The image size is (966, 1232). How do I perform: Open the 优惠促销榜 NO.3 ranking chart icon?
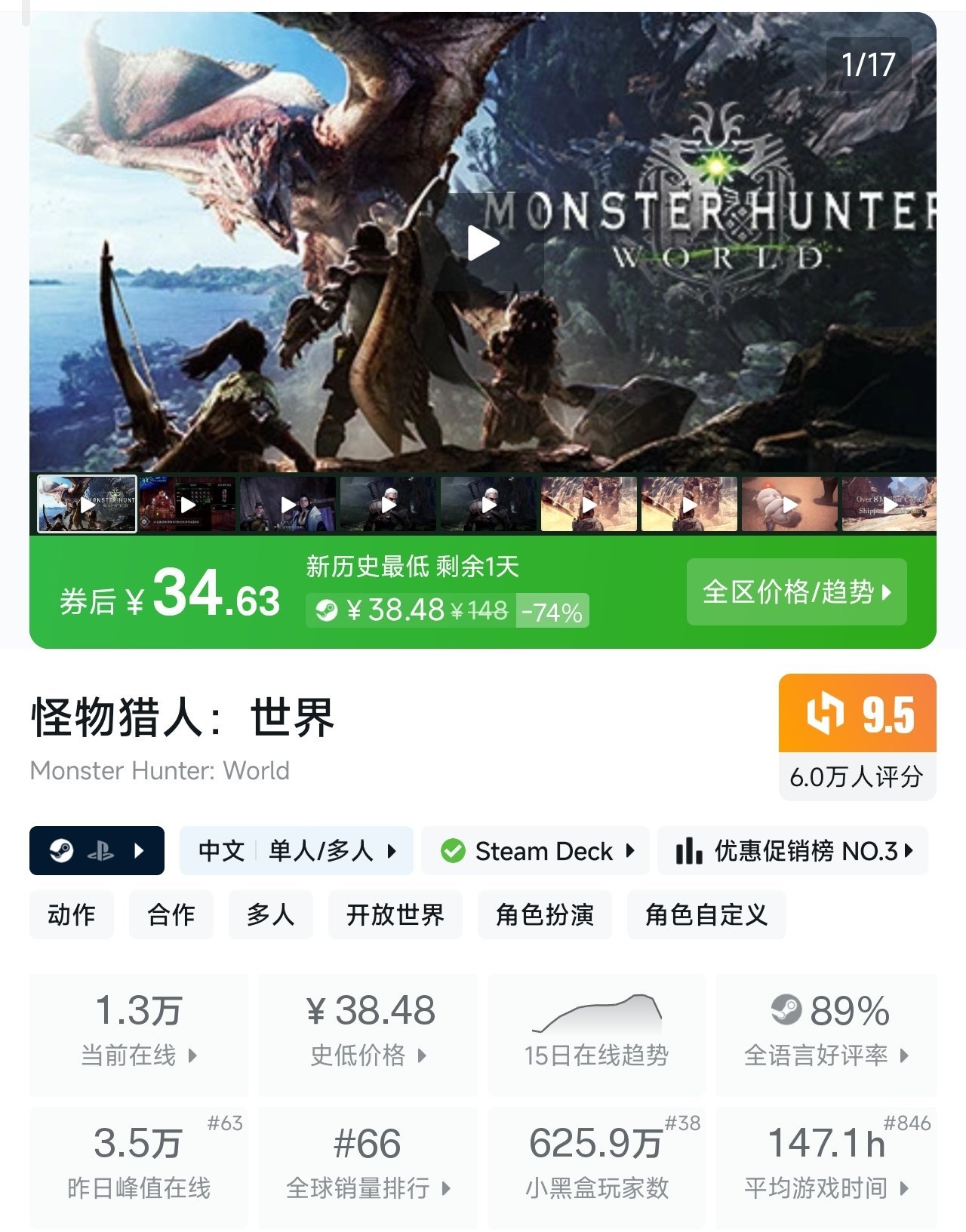pyautogui.click(x=689, y=851)
